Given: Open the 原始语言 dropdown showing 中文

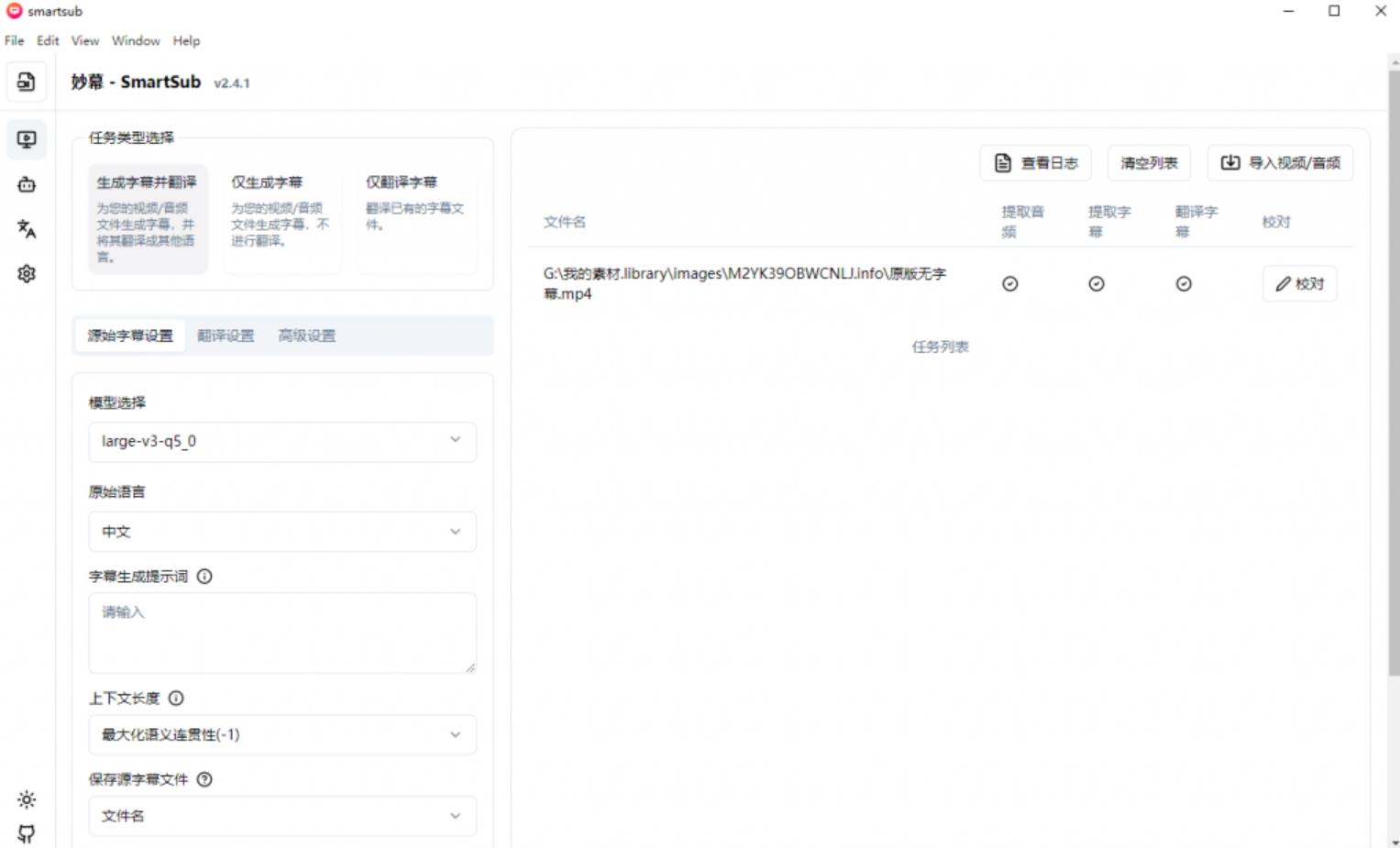Looking at the screenshot, I should 282,532.
